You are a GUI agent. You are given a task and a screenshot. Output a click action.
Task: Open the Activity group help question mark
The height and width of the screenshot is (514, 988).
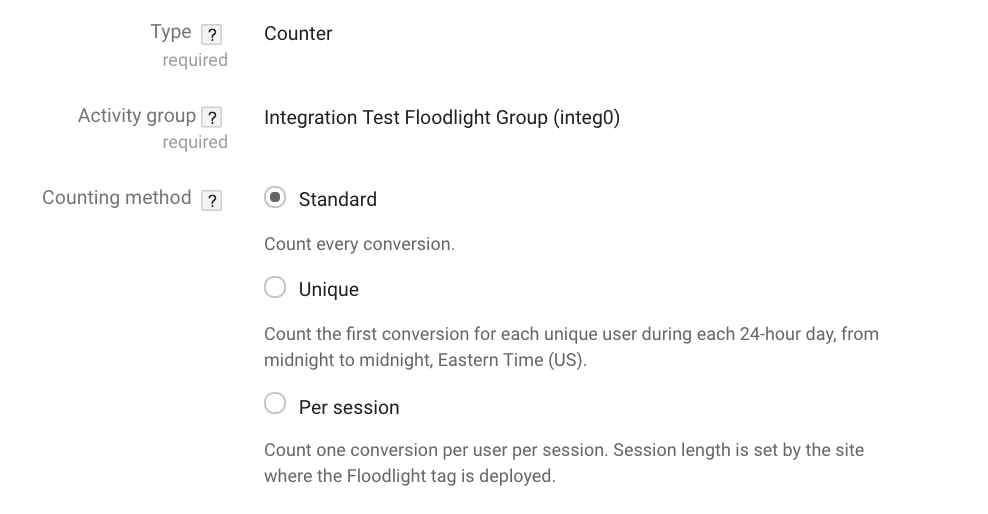click(x=212, y=117)
